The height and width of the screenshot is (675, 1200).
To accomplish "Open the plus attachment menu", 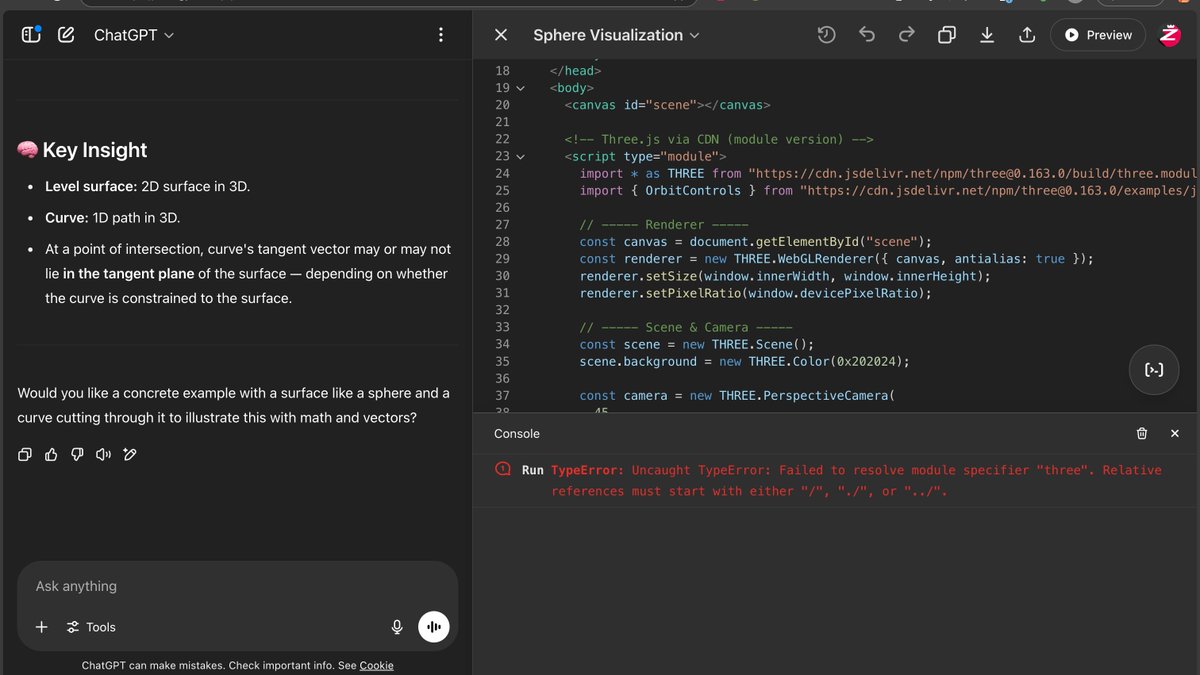I will tap(41, 627).
